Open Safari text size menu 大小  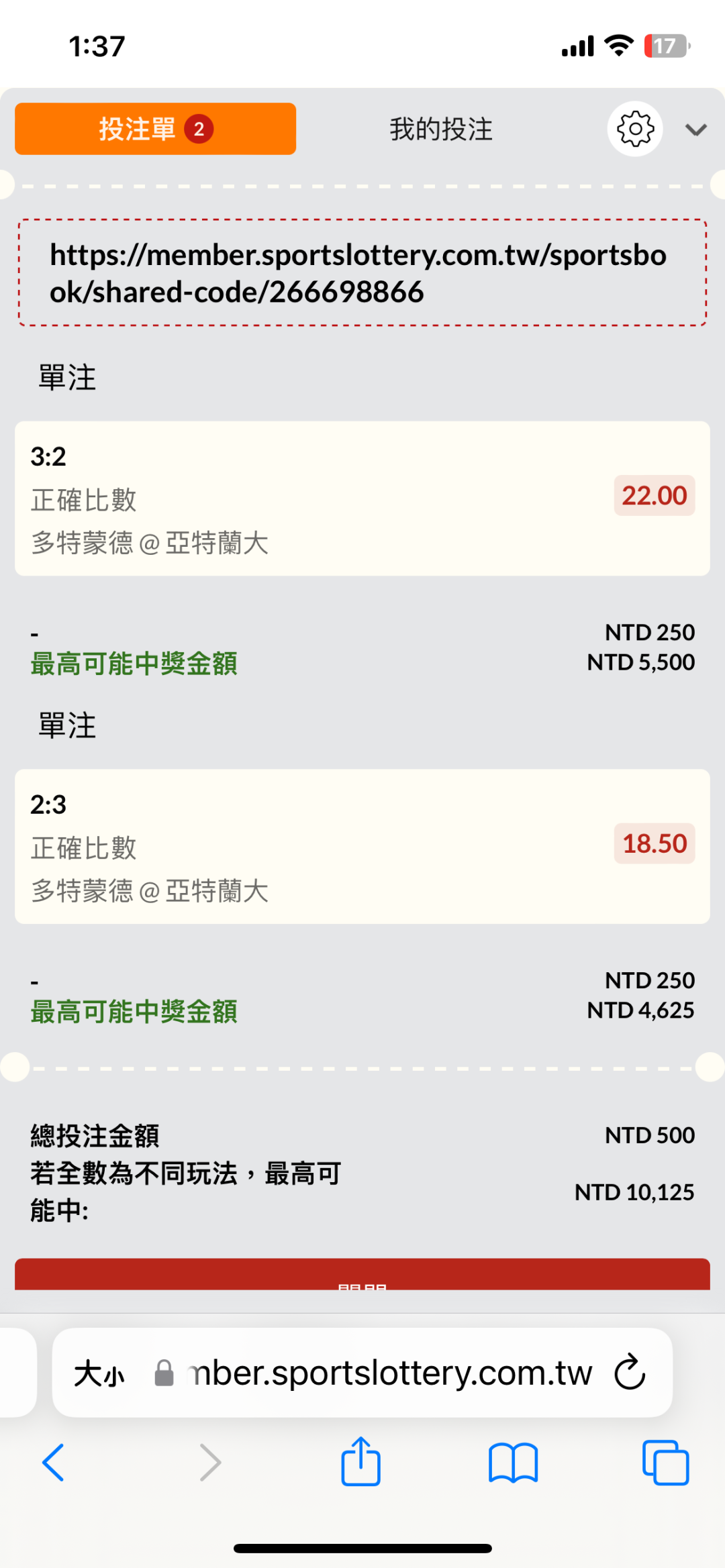pos(99,1373)
